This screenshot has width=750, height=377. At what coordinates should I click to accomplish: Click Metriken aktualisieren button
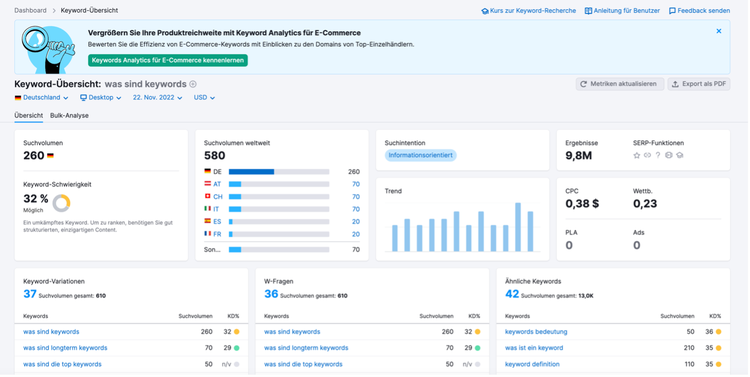[x=620, y=84]
